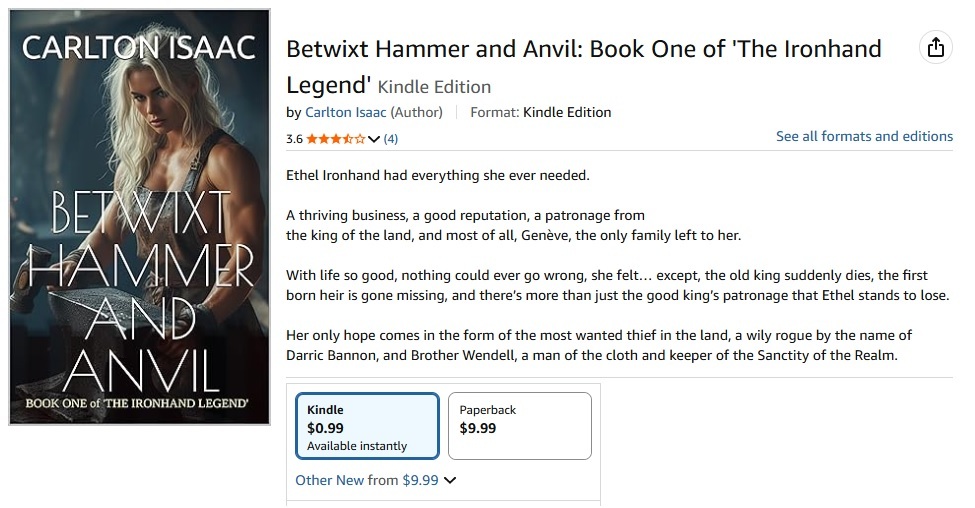This screenshot has height=508, width=975.
Task: Open the (4) ratings count link
Action: point(390,139)
